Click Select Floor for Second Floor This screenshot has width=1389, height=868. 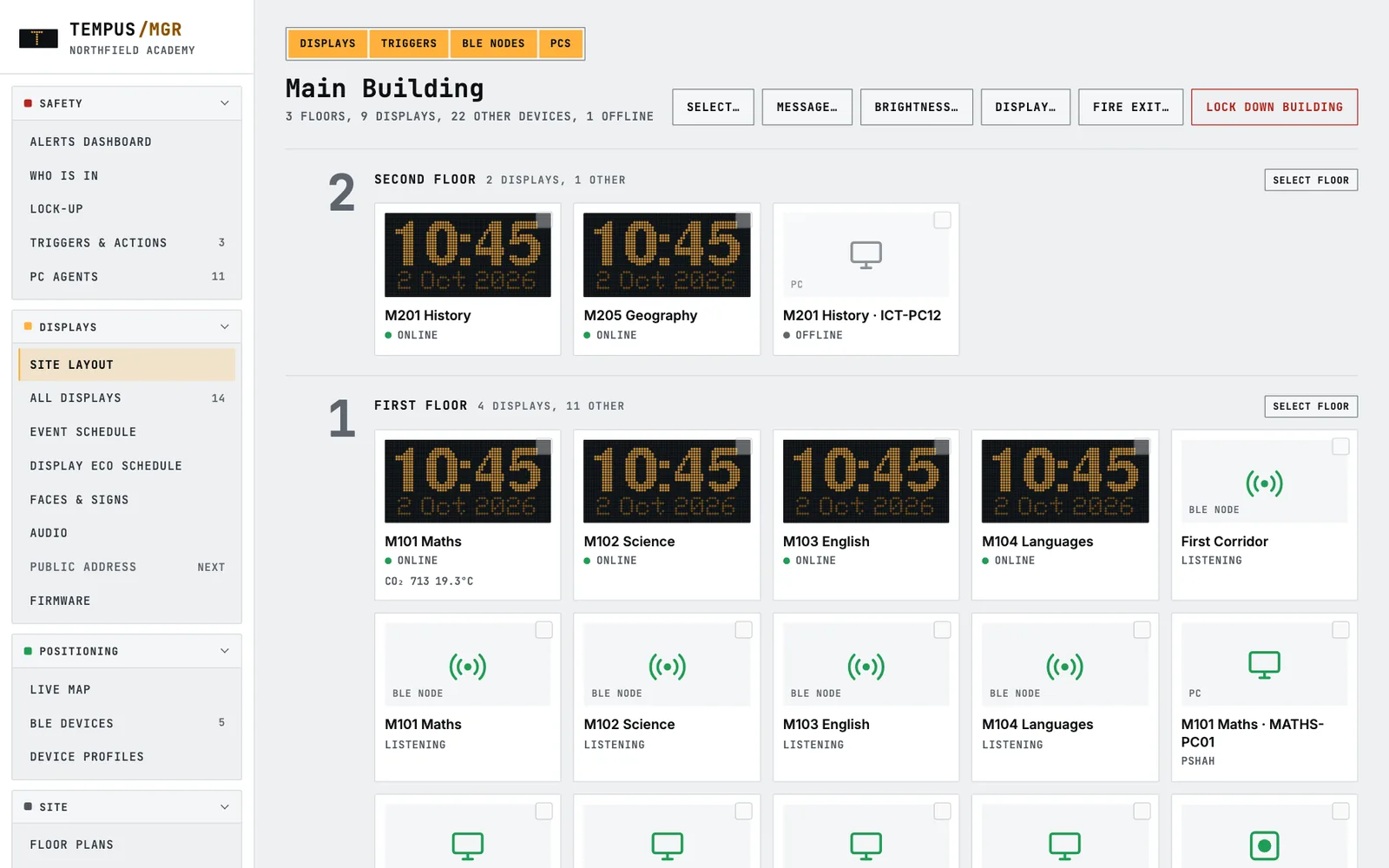[1311, 180]
